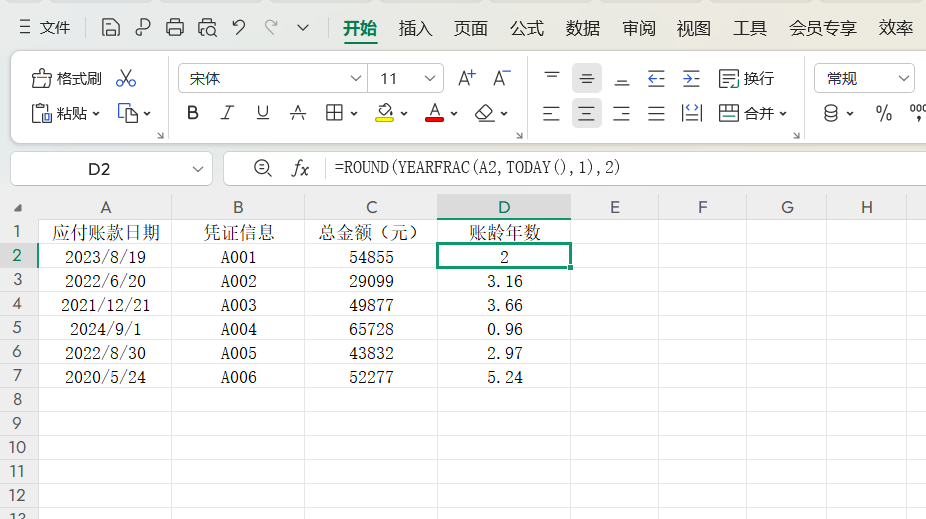
Task: Click the fx insert function icon
Action: (x=300, y=168)
